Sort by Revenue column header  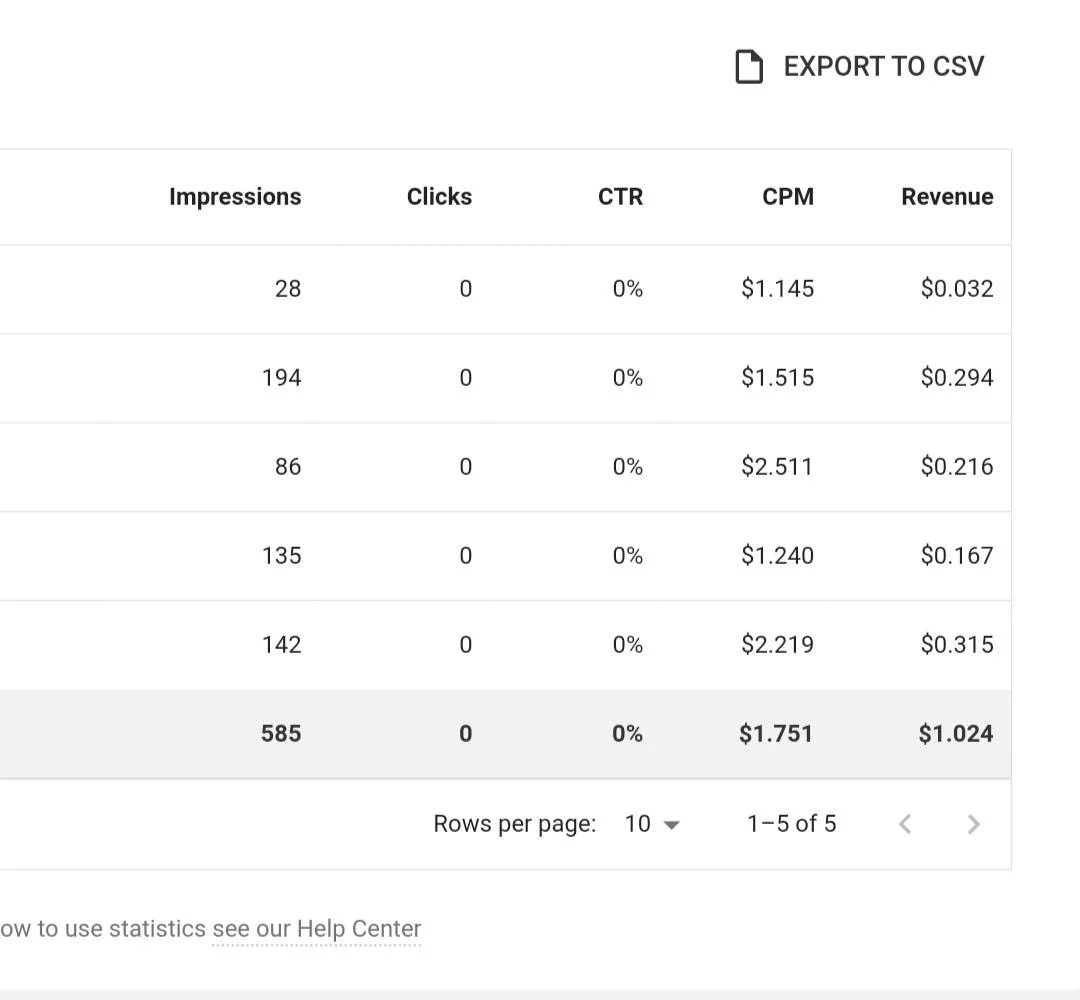[x=947, y=196]
